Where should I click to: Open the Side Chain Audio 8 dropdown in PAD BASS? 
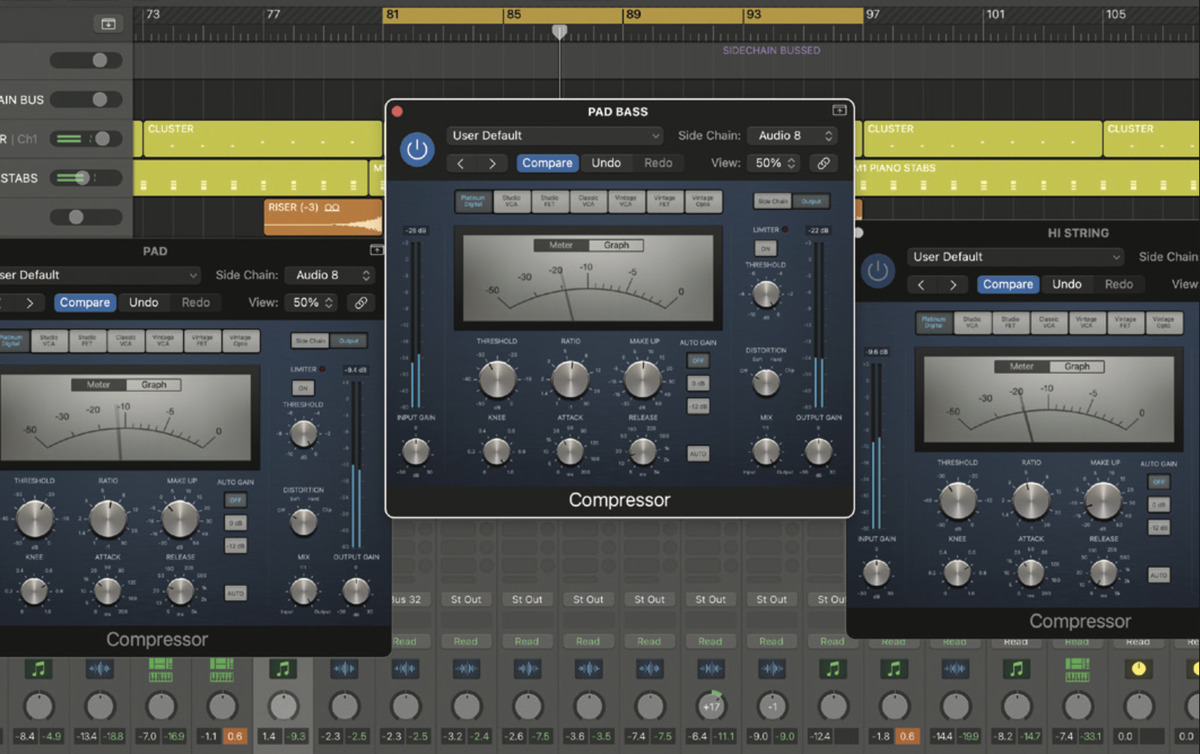tap(792, 135)
